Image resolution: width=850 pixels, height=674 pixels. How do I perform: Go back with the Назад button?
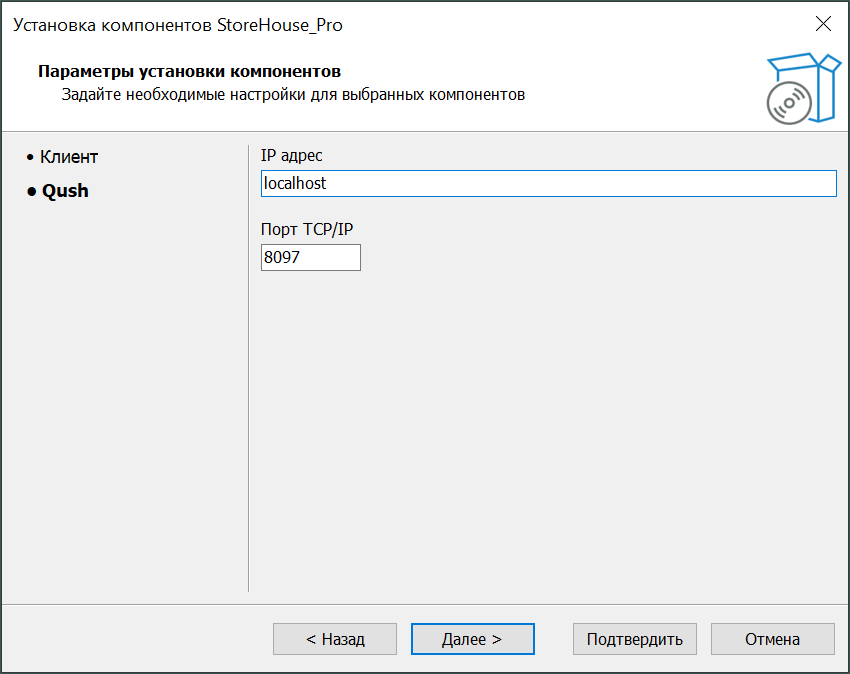335,639
